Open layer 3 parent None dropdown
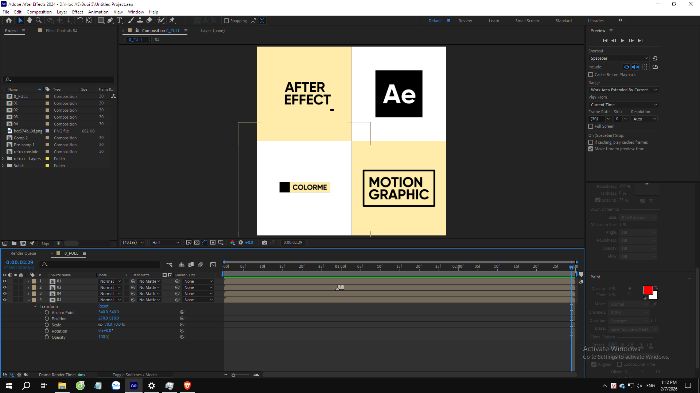This screenshot has width=700, height=393. [199, 293]
